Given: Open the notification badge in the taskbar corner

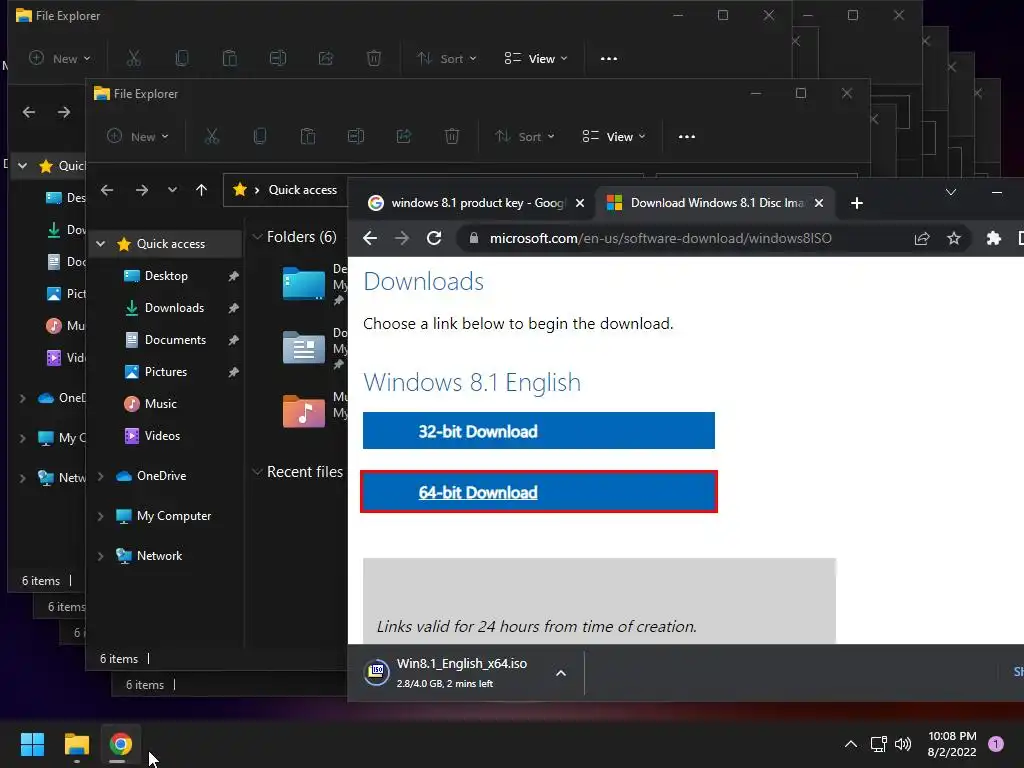Looking at the screenshot, I should (x=996, y=744).
